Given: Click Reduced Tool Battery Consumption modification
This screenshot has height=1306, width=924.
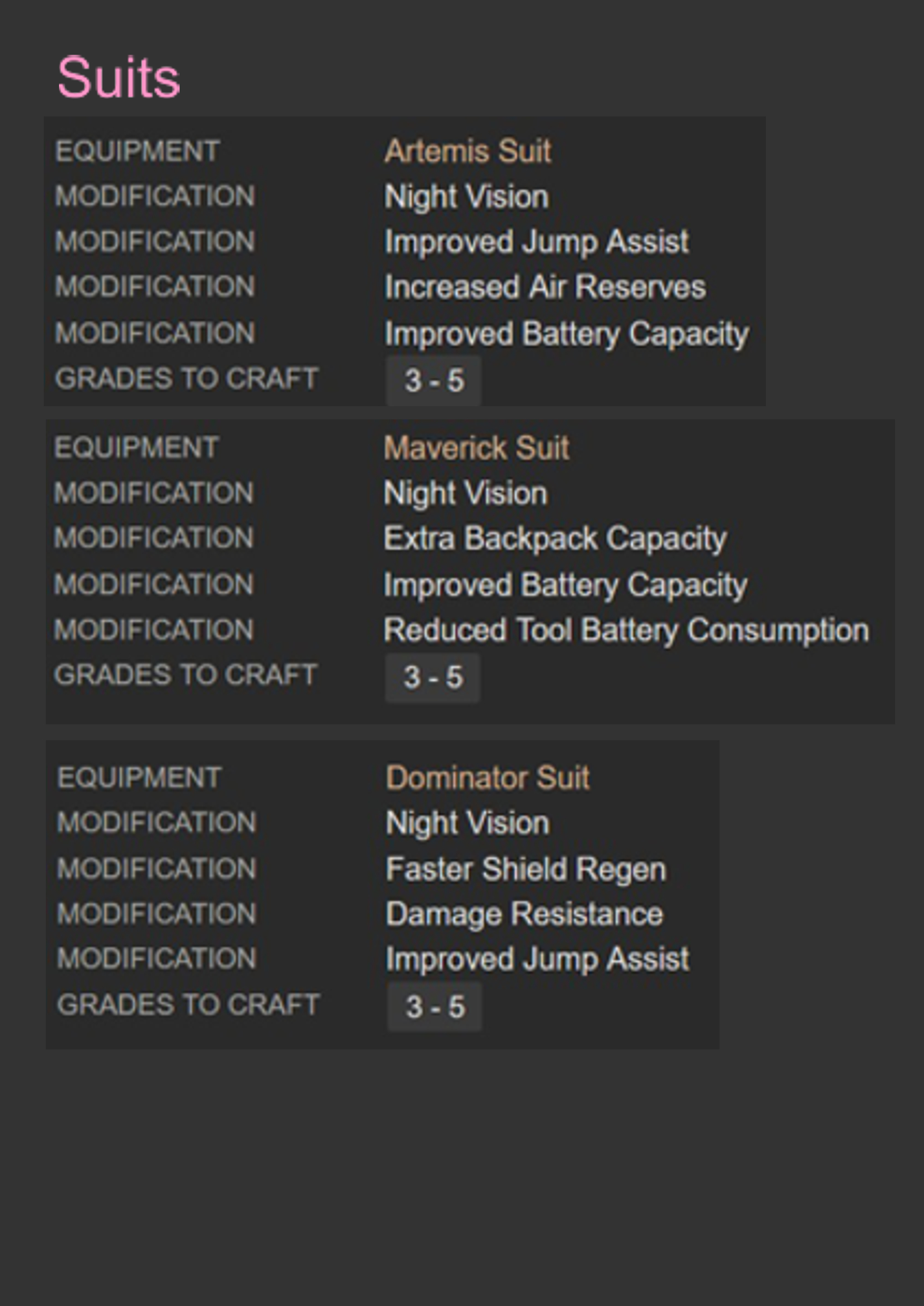Looking at the screenshot, I should click(626, 631).
